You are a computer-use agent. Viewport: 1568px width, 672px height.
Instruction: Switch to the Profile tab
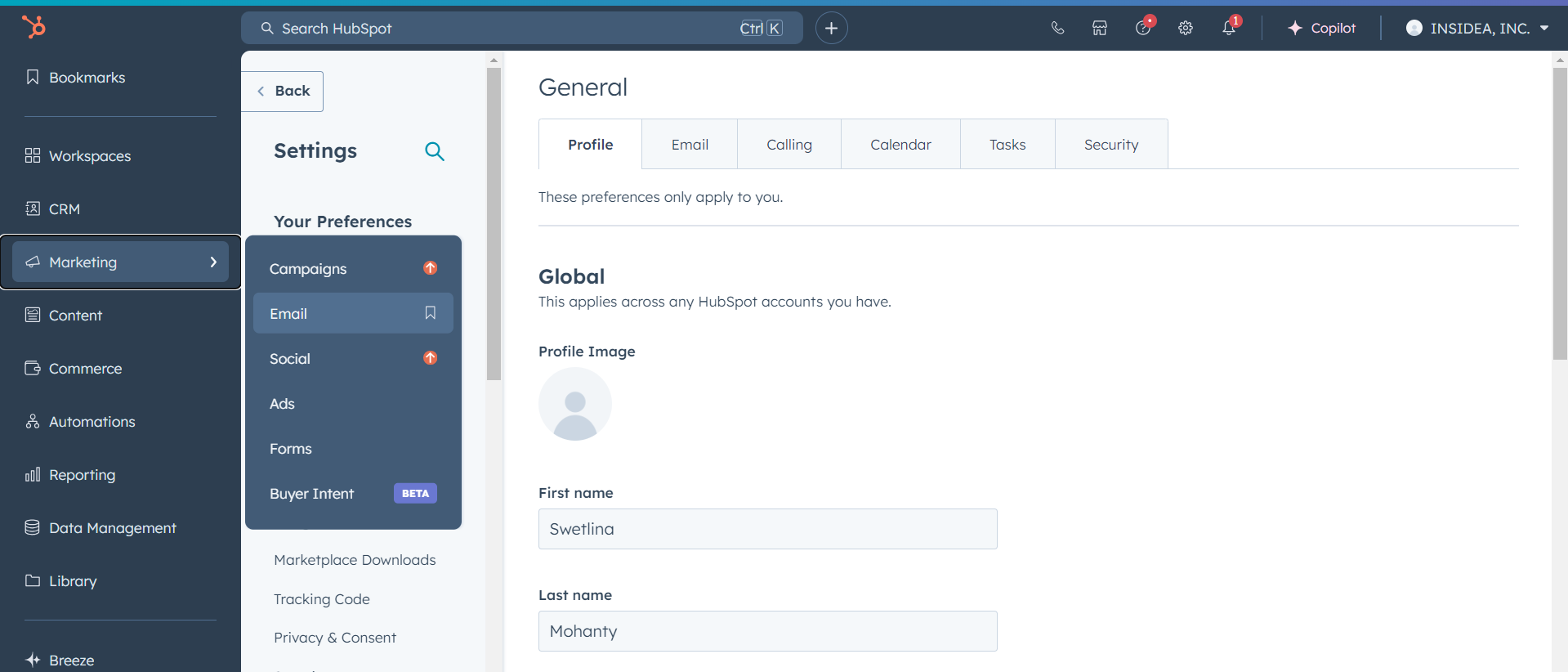click(590, 145)
